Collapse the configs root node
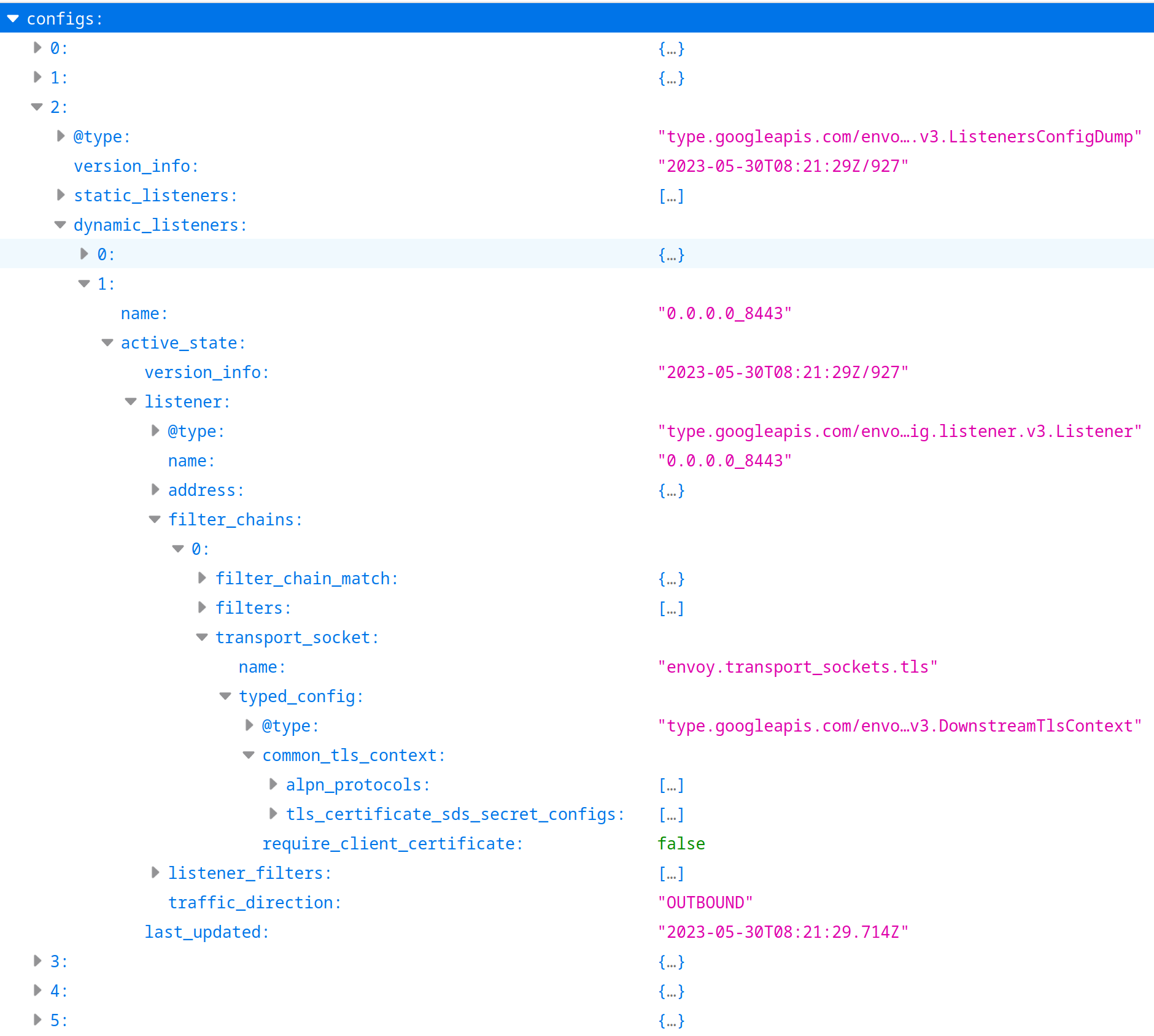 point(14,18)
